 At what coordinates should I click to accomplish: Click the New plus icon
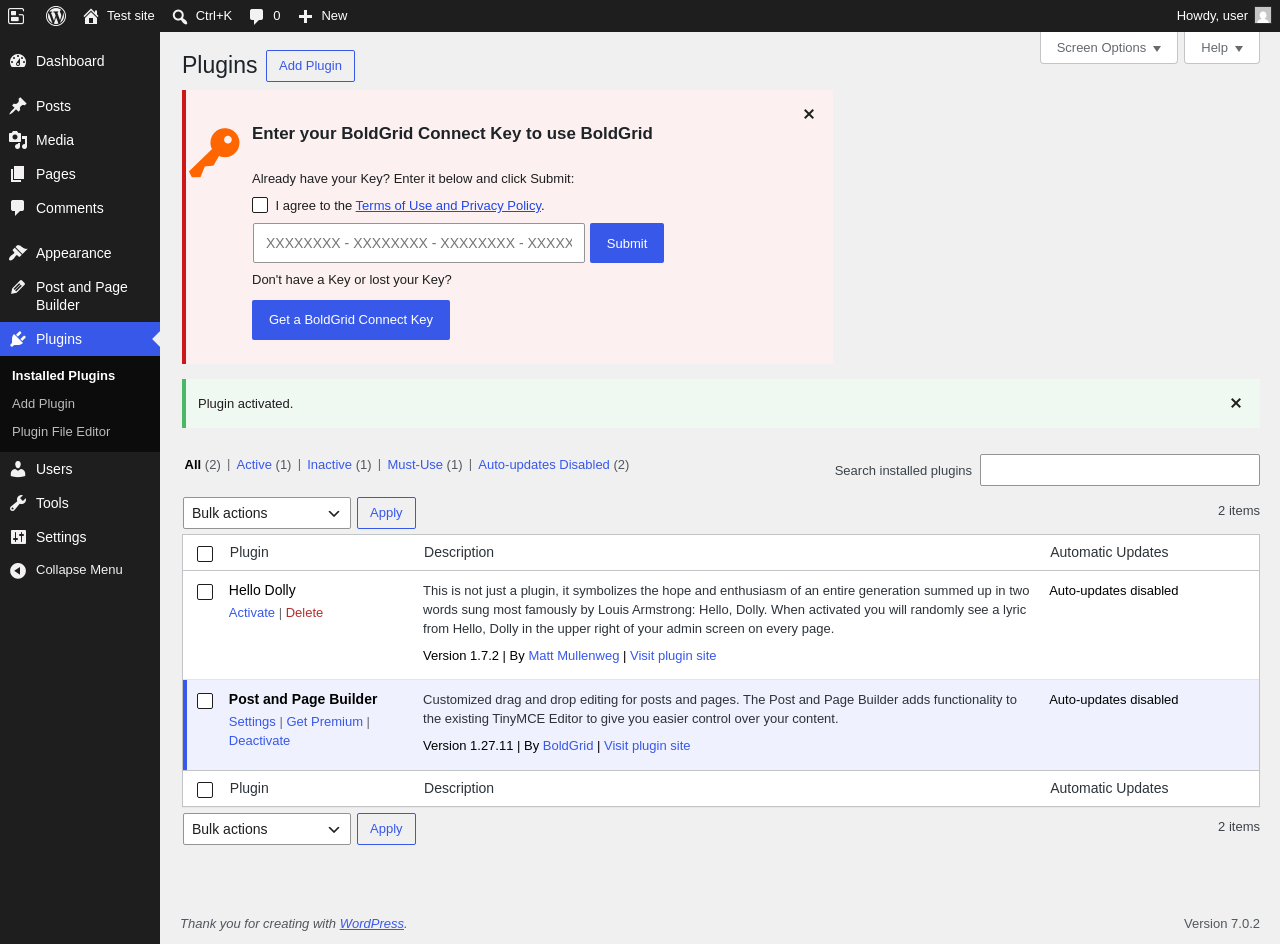coord(305,16)
